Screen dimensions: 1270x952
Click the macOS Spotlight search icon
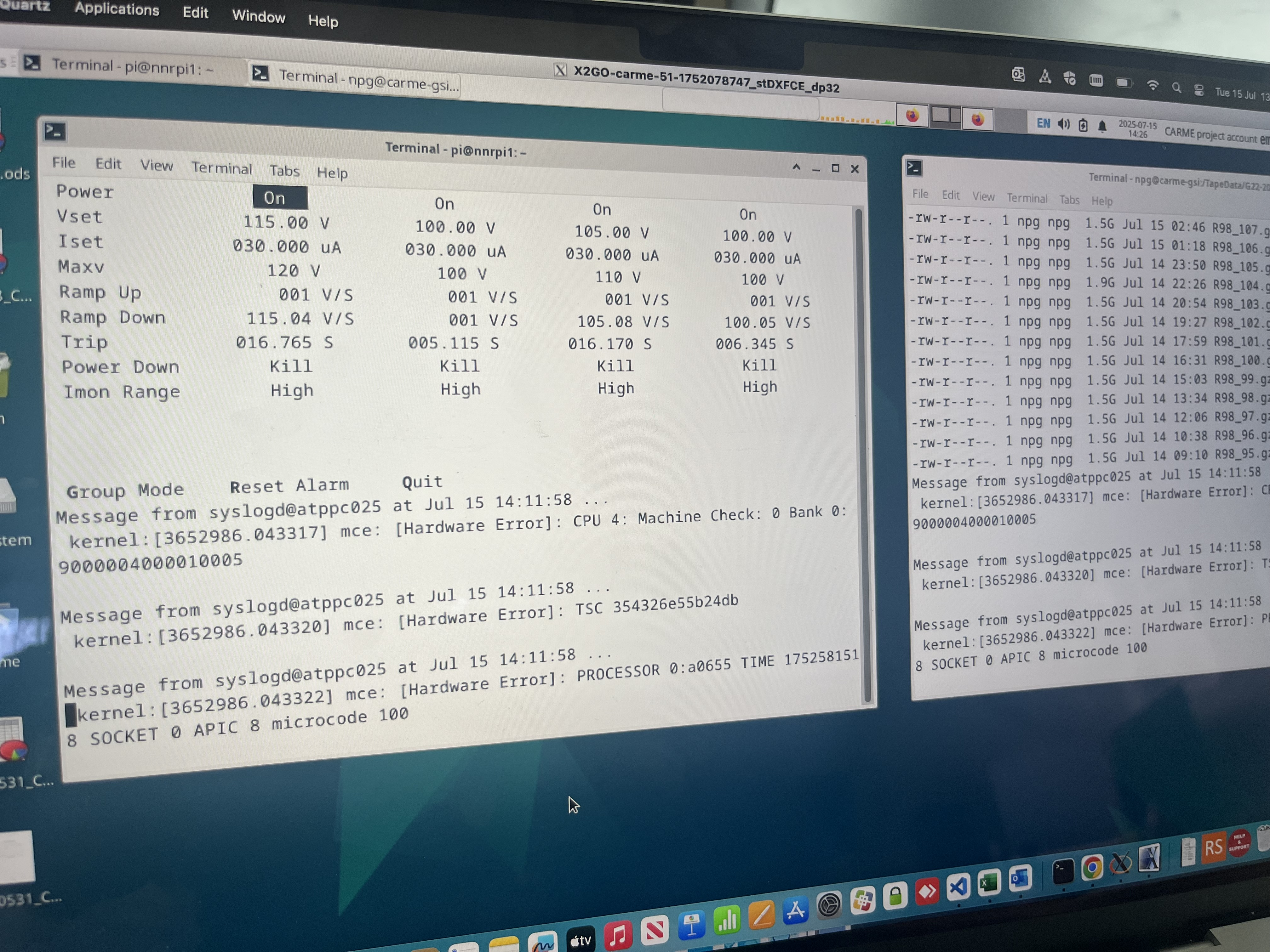point(1176,87)
